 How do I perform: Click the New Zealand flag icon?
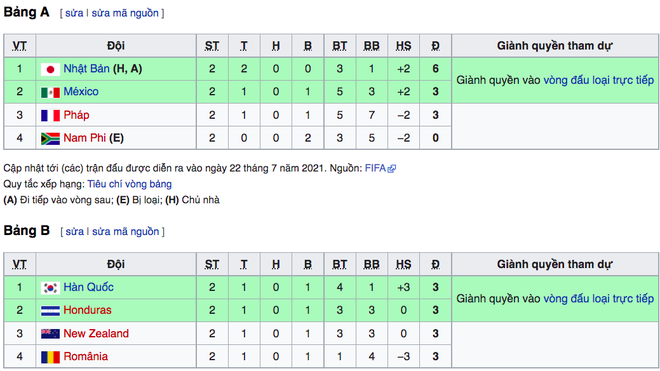coord(50,334)
